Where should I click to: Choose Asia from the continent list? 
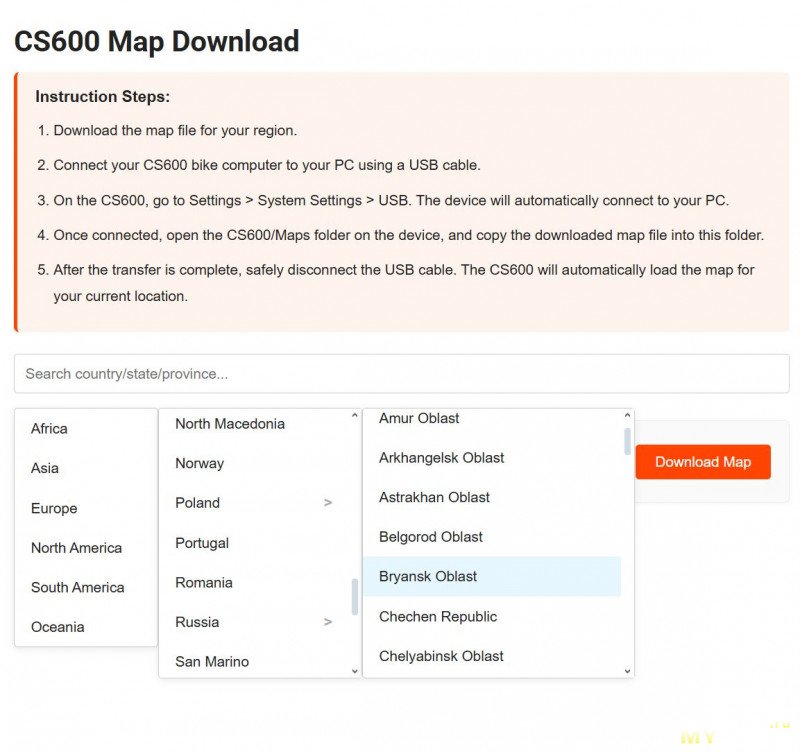45,468
